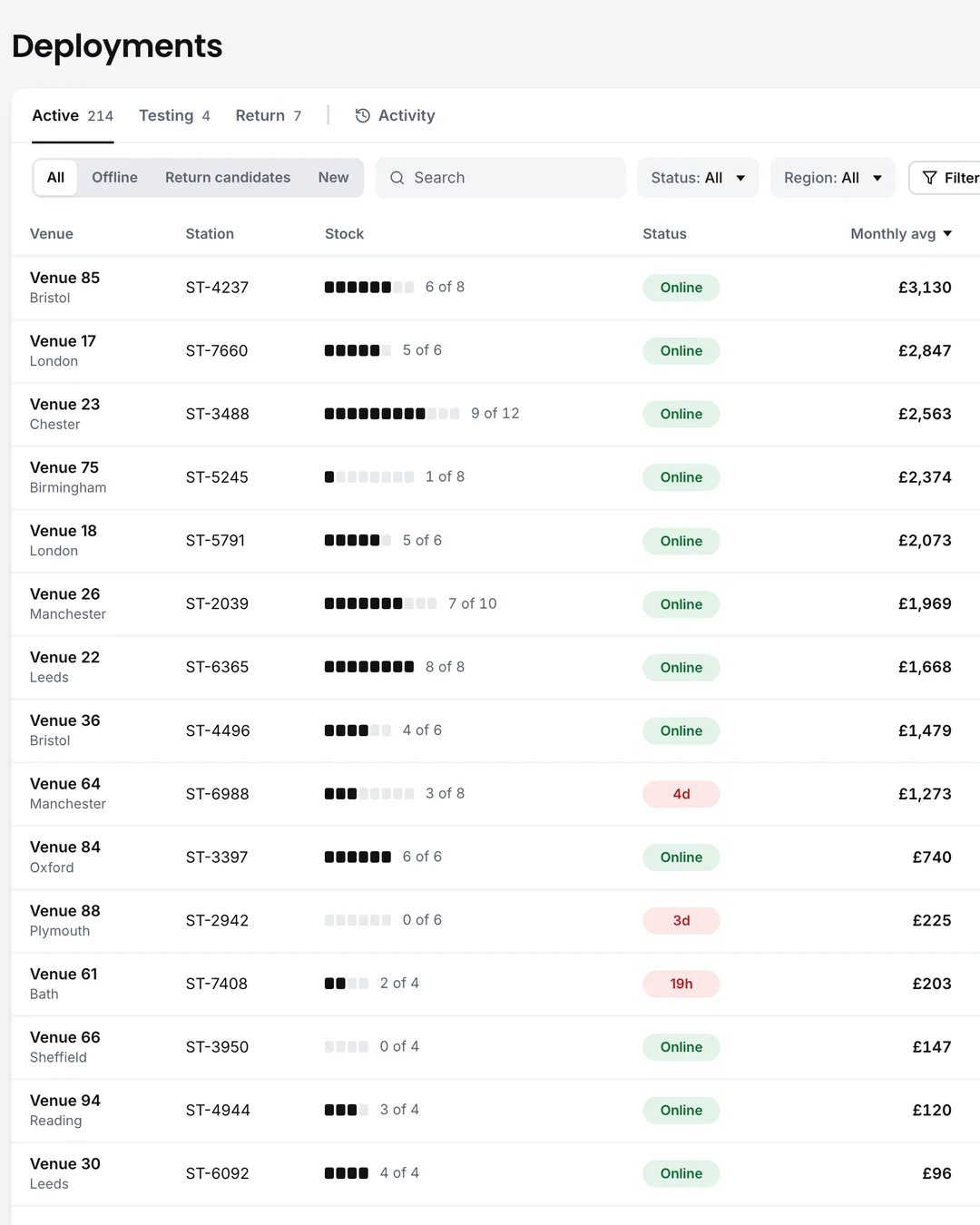
Task: Open Venue 18 row name
Action: [64, 531]
